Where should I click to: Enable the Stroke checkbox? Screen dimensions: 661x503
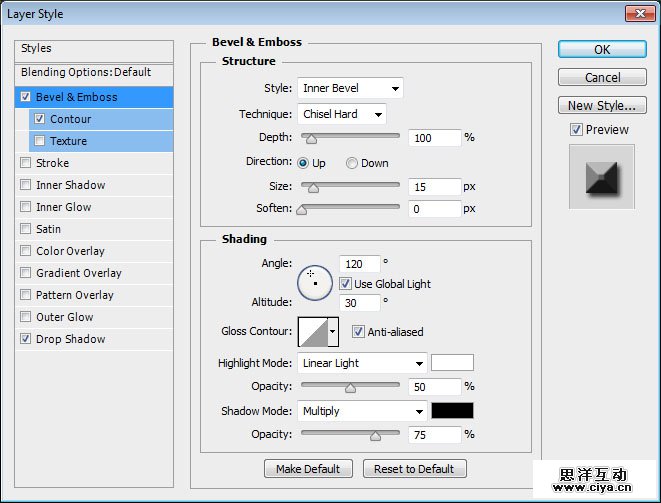click(26, 163)
